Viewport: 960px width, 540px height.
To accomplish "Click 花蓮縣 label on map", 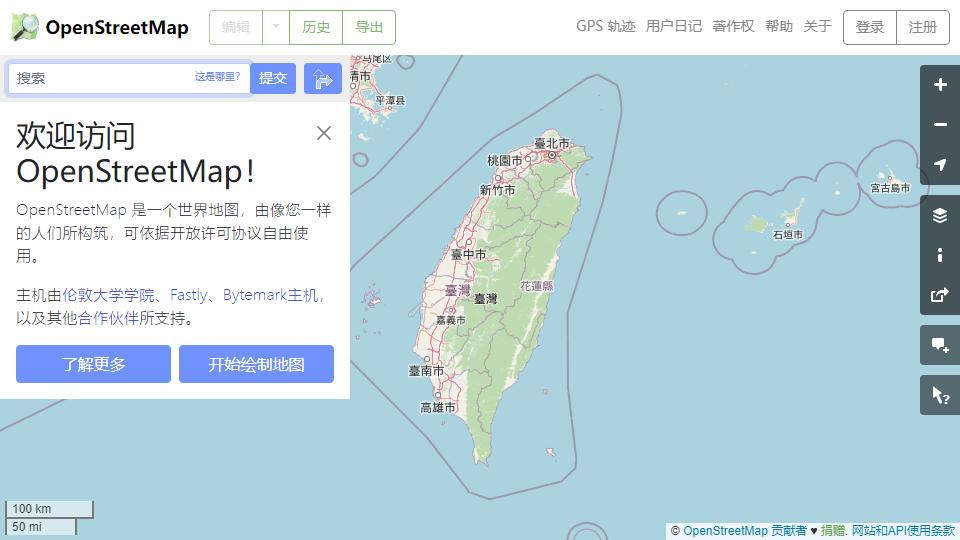I will pos(536,286).
